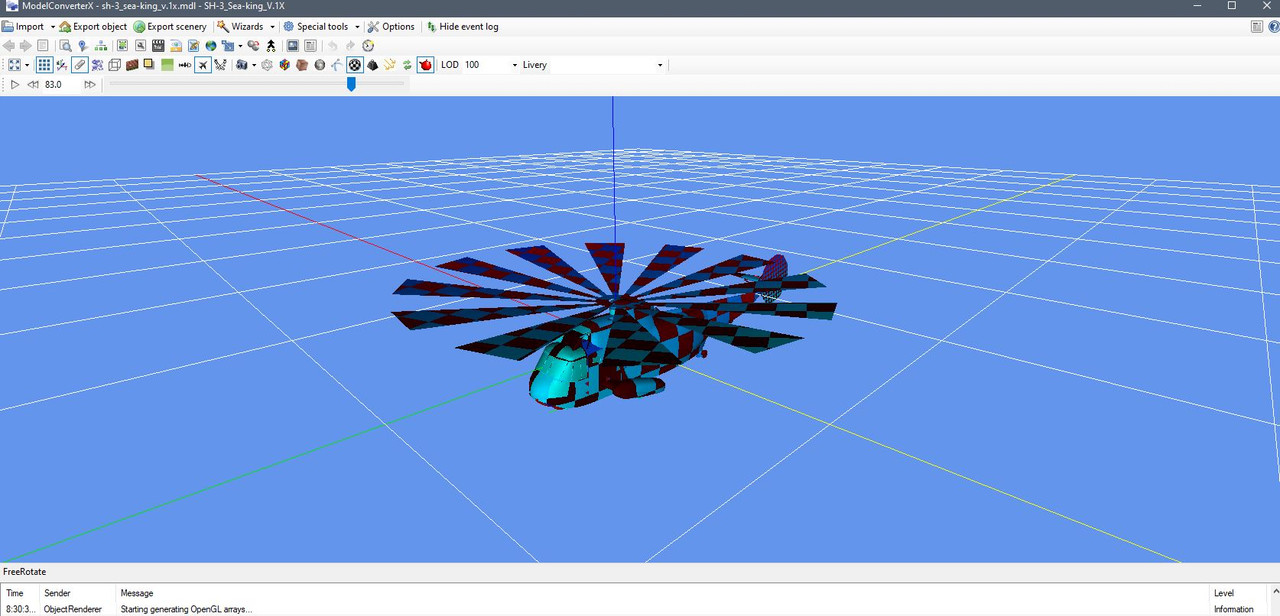Toggle the checkered ball texture mode
The image size is (1280, 616).
(x=355, y=65)
